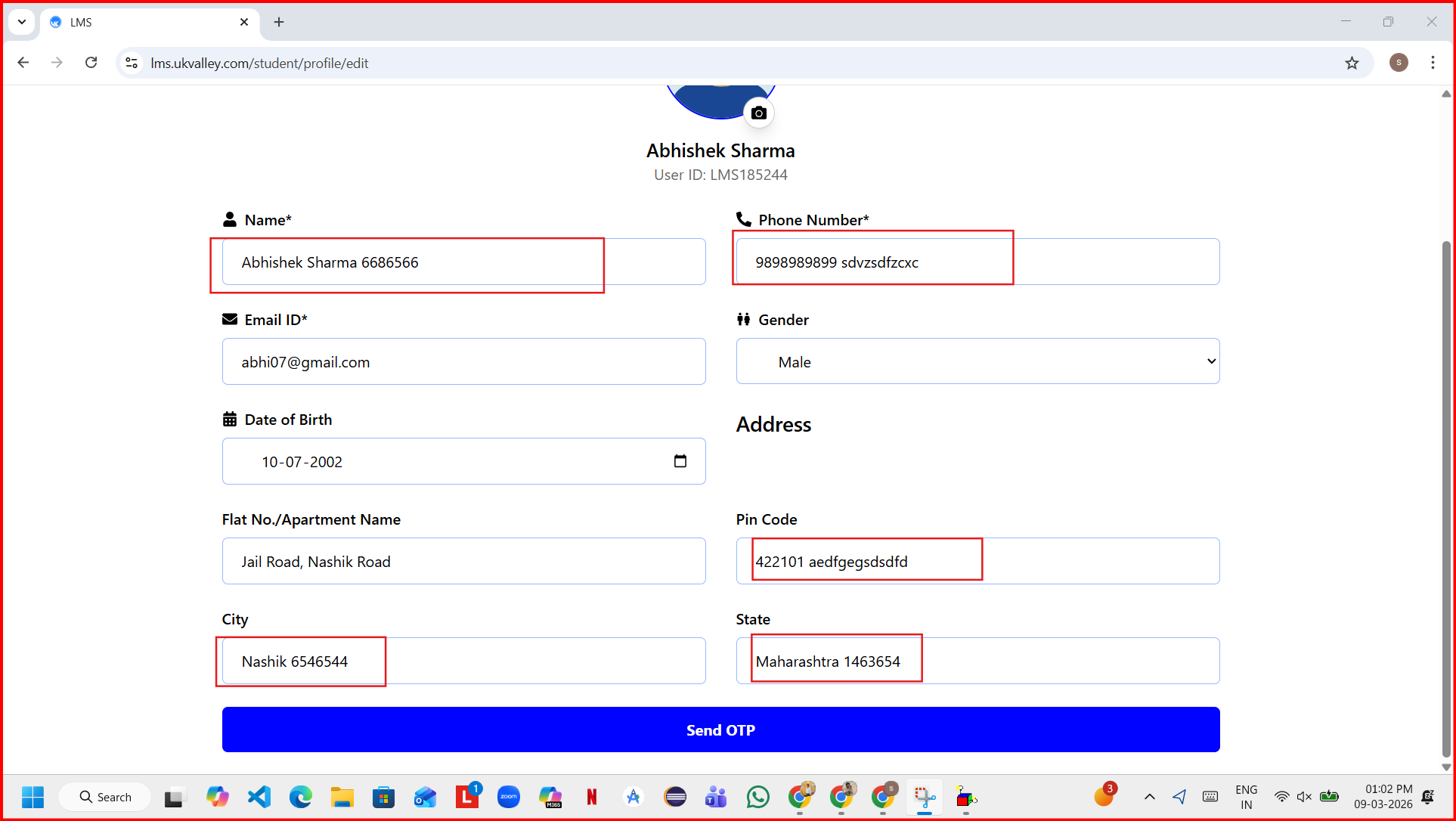Launch WhatsApp from the taskbar
The width and height of the screenshot is (1456, 821).
click(x=757, y=797)
